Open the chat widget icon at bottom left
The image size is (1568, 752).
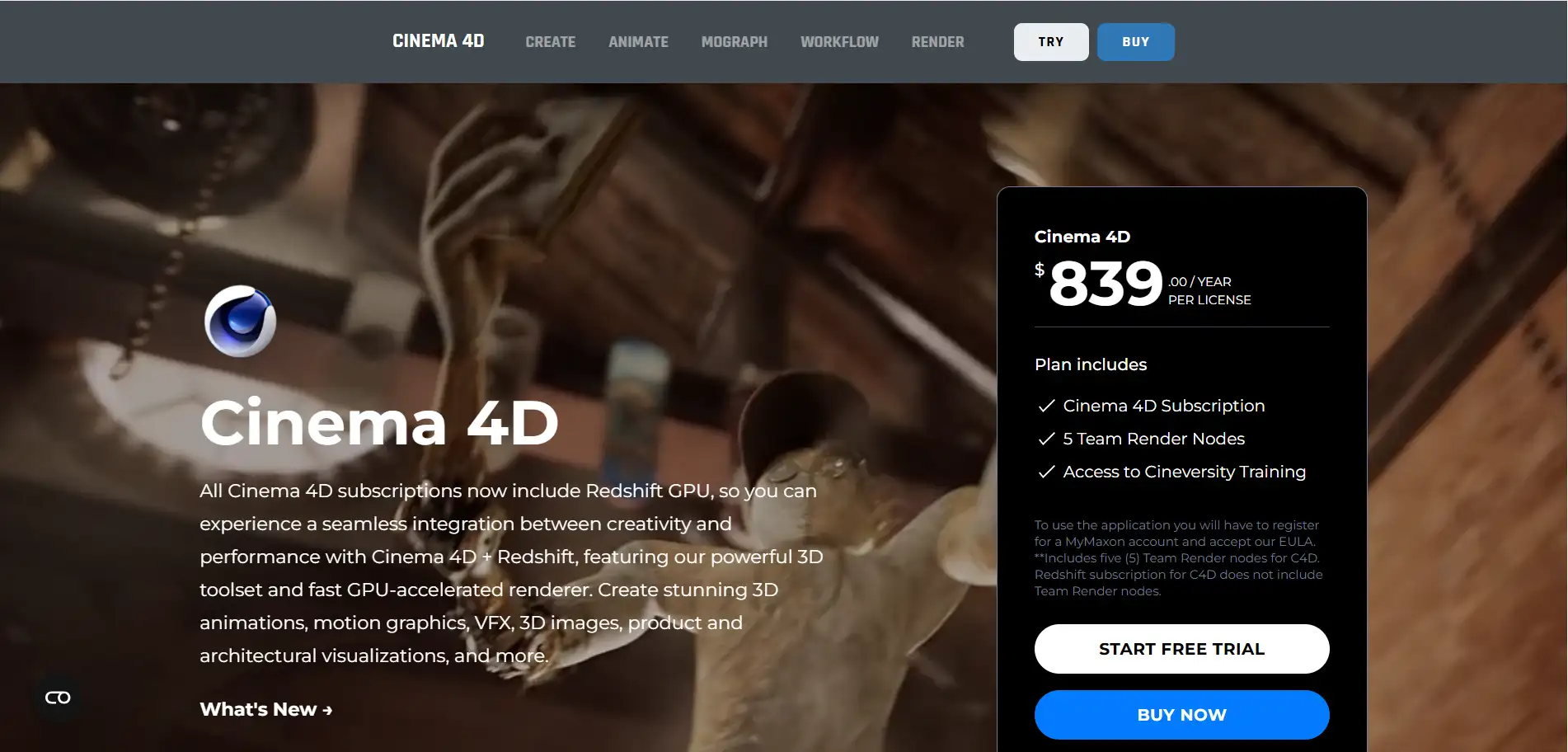(58, 698)
